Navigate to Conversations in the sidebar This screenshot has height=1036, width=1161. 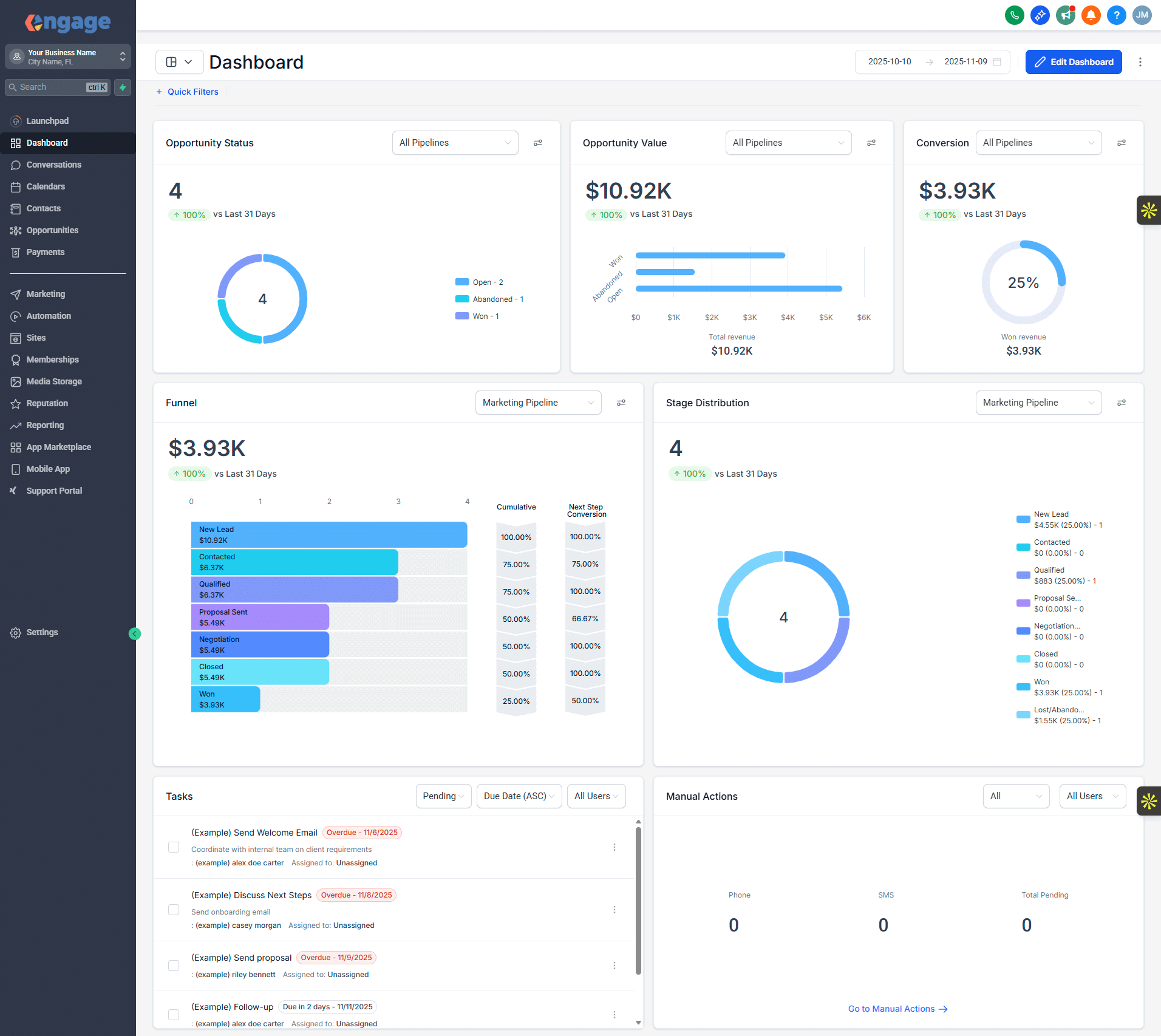tap(53, 165)
